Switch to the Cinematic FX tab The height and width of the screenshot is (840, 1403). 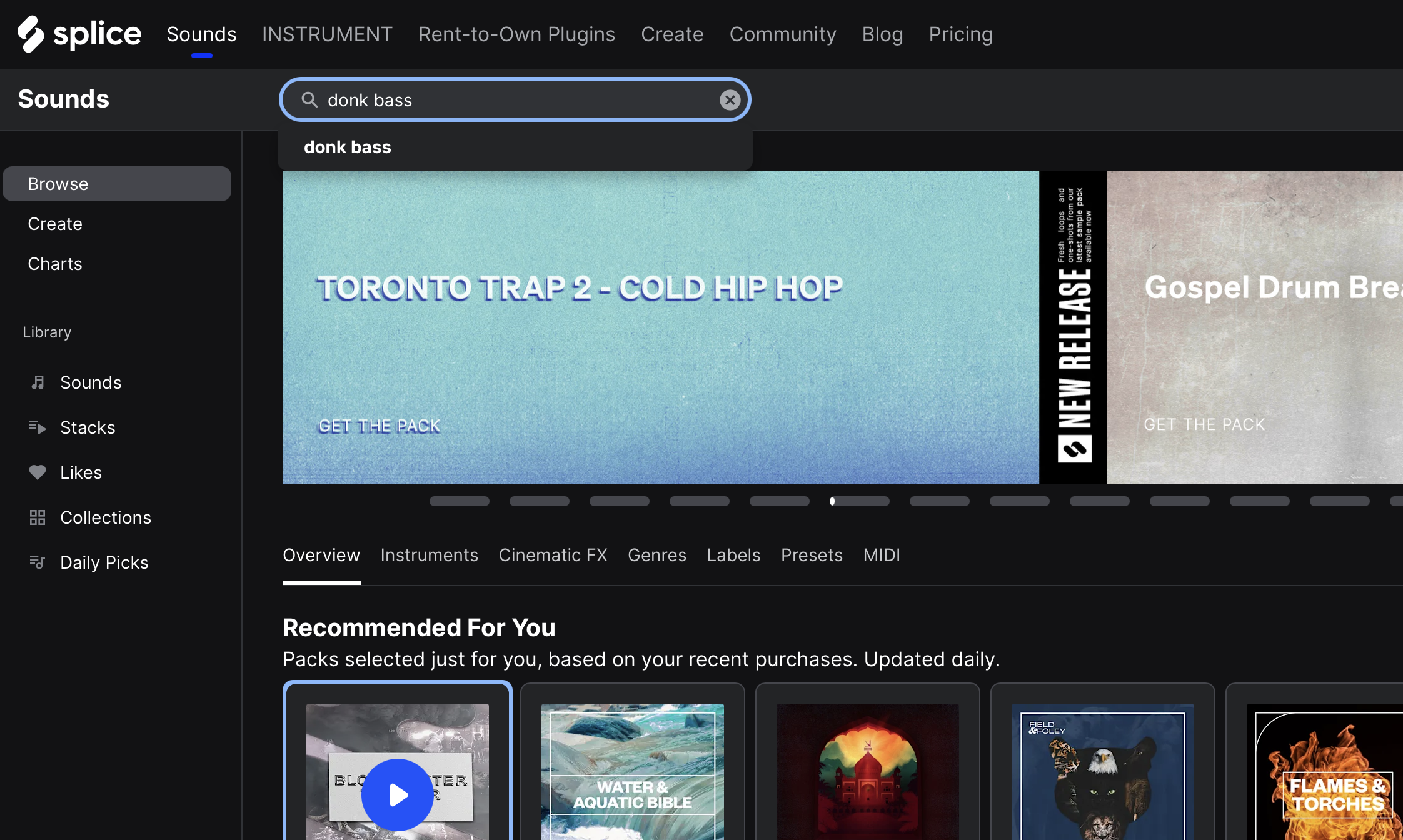pyautogui.click(x=553, y=555)
